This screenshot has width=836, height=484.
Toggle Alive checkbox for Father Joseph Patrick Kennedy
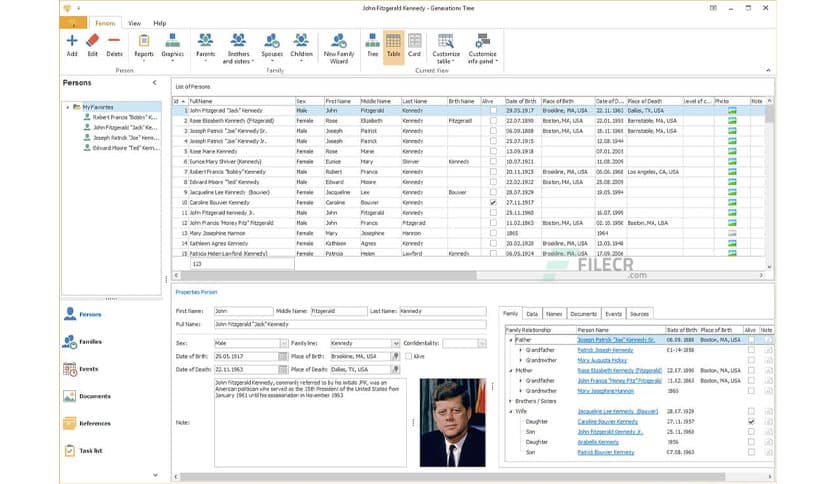tap(751, 340)
